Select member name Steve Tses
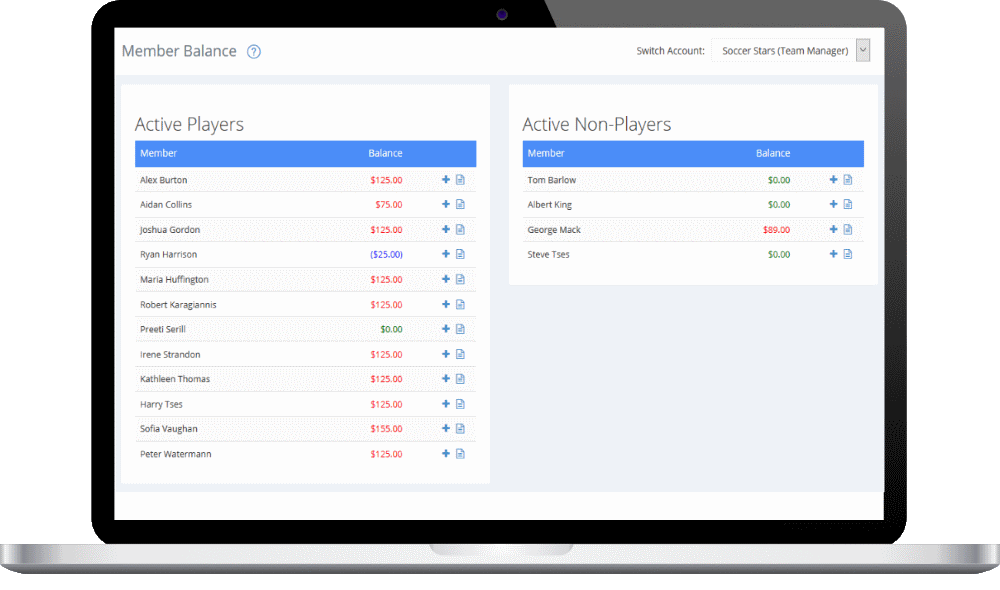 tap(548, 254)
